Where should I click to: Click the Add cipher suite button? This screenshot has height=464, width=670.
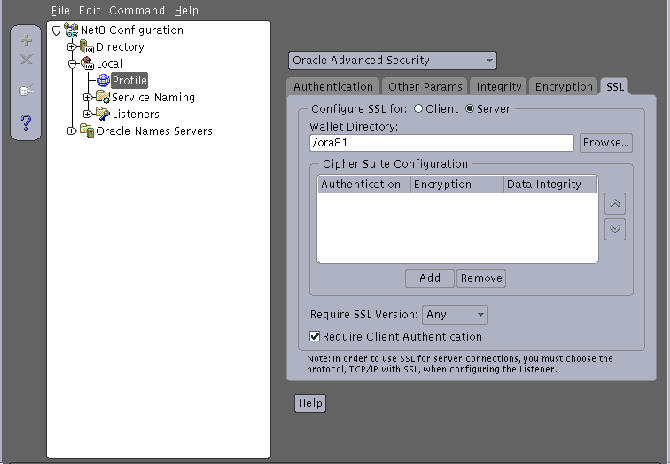pos(430,279)
